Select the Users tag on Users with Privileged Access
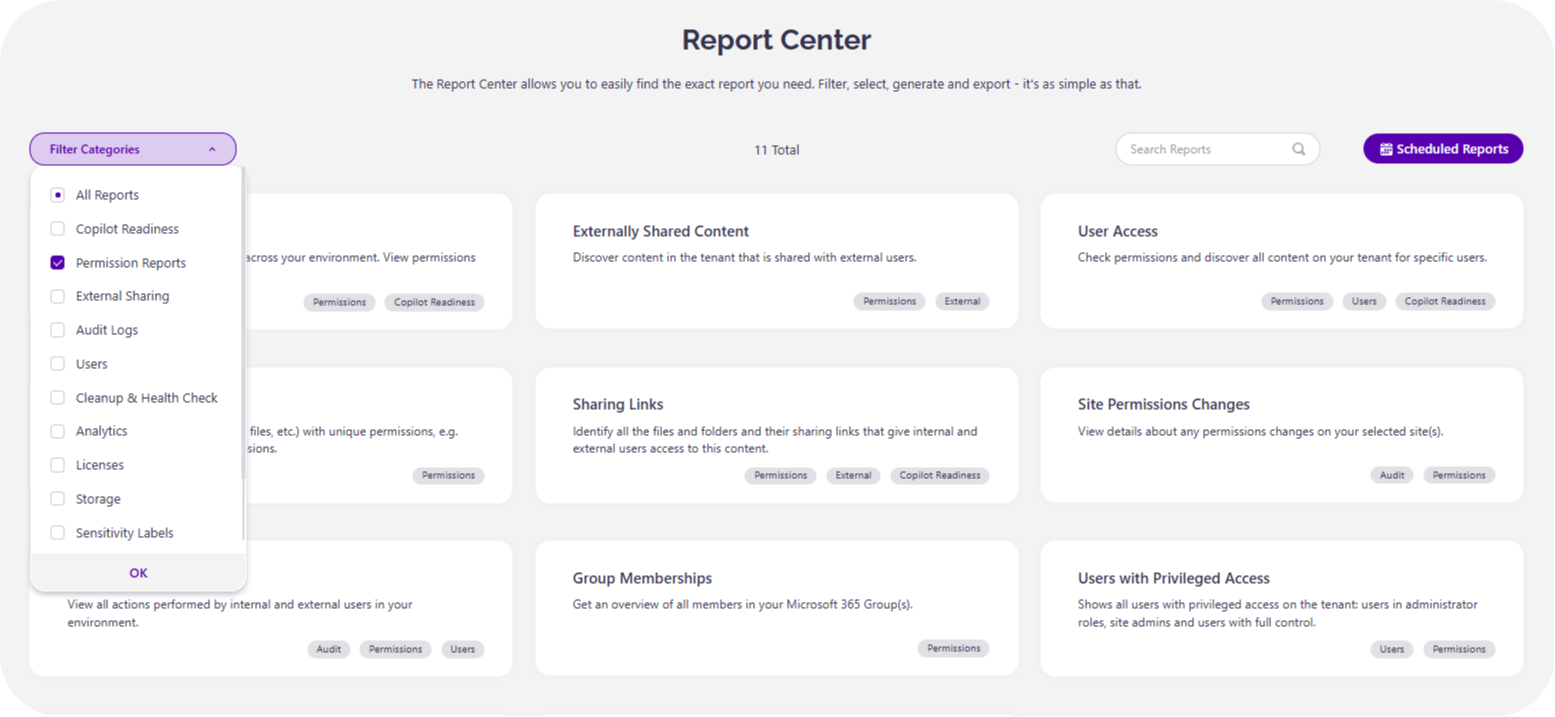The width and height of the screenshot is (1555, 717). pyautogui.click(x=1391, y=648)
